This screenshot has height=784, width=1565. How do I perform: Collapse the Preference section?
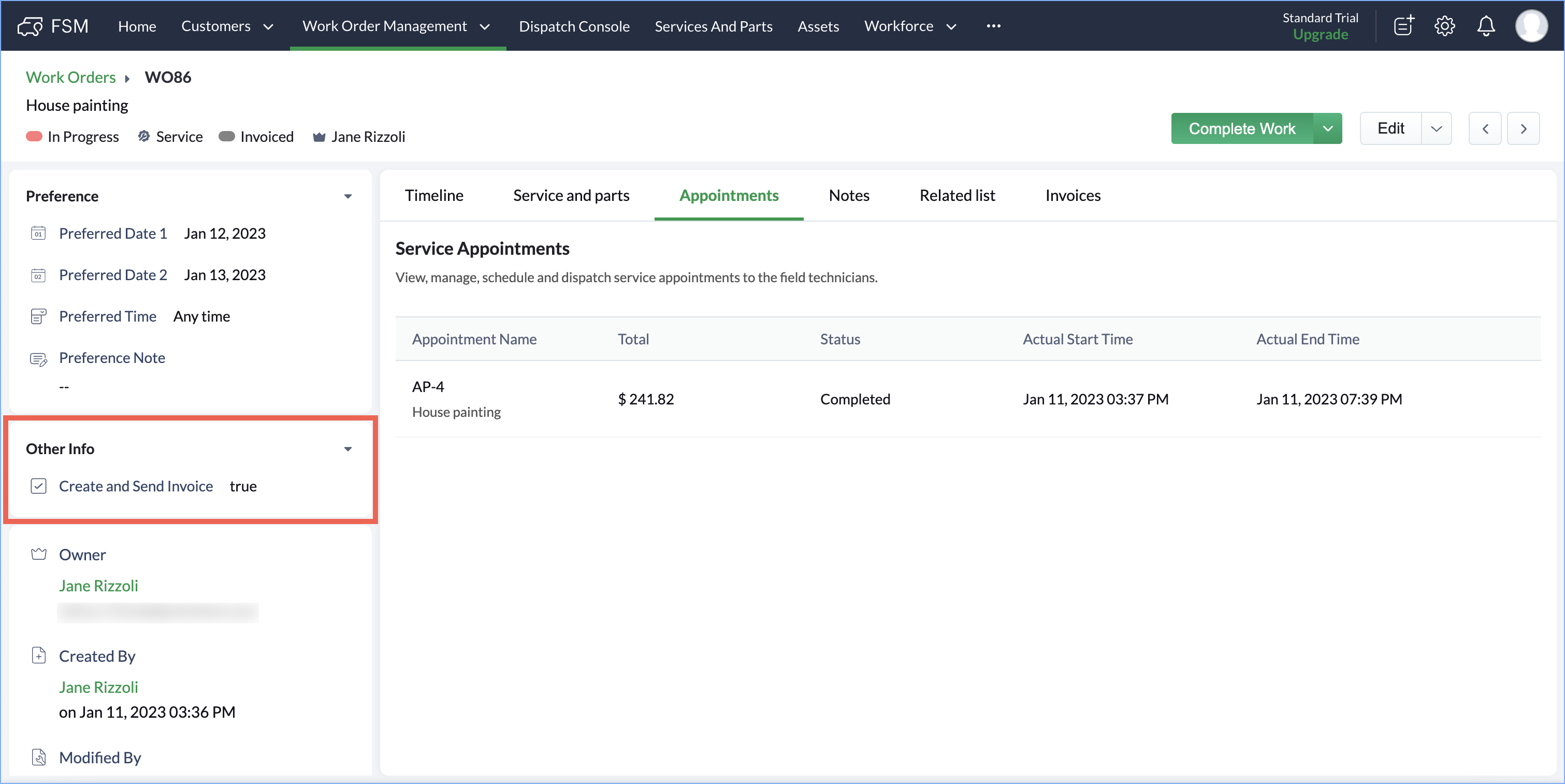tap(348, 197)
